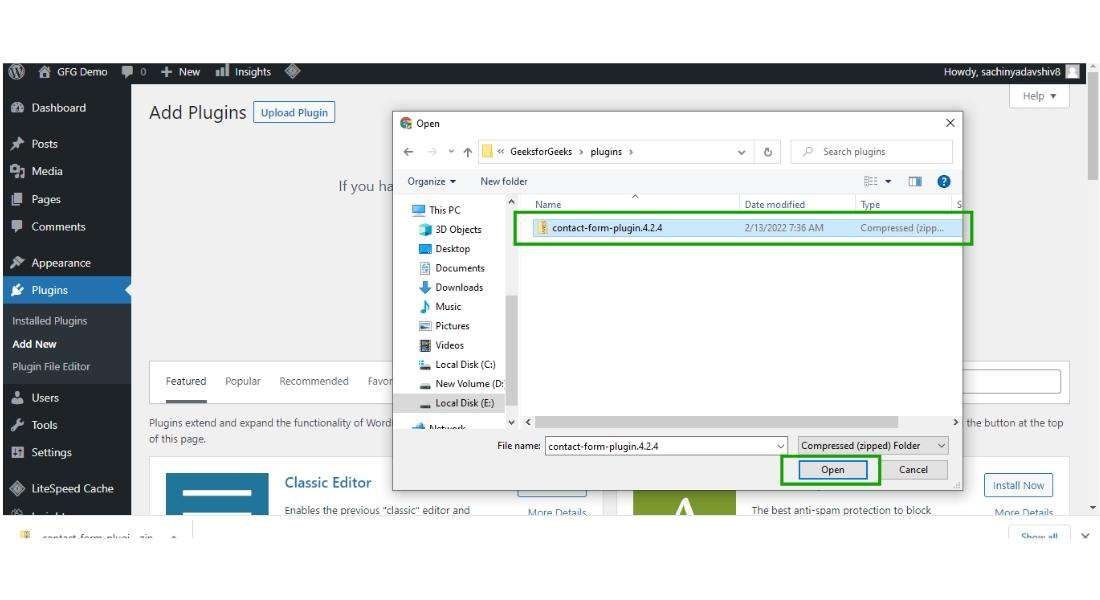Go up one folder level
The image size is (1100, 600).
pos(467,152)
